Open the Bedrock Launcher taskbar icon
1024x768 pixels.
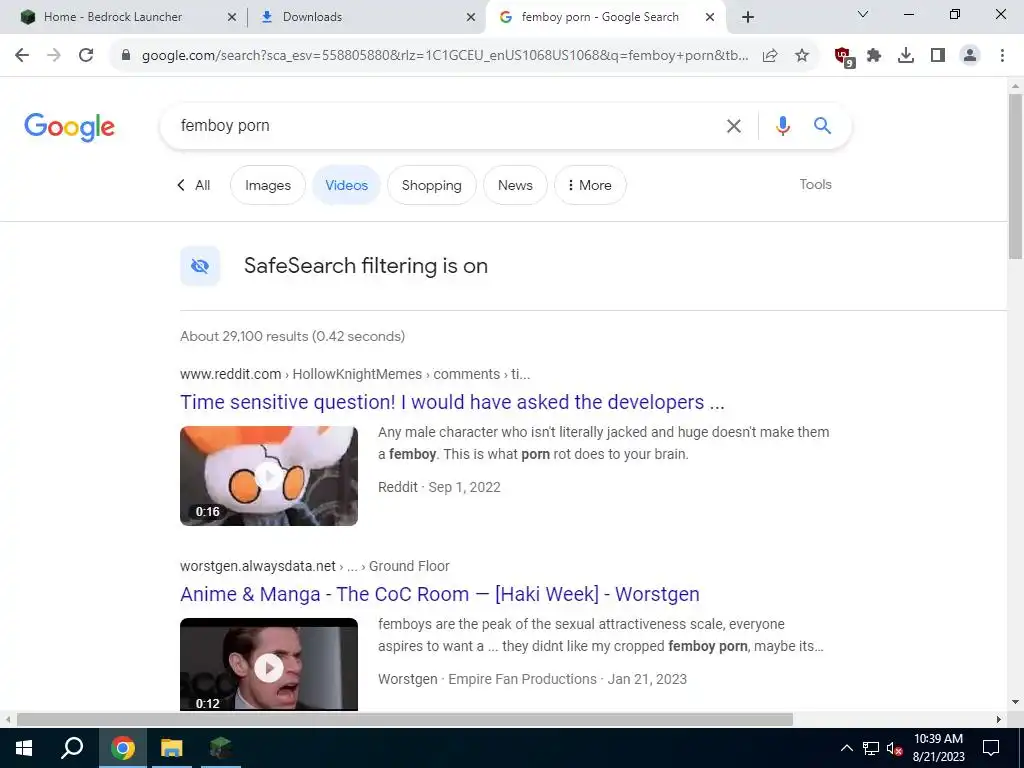[x=221, y=748]
